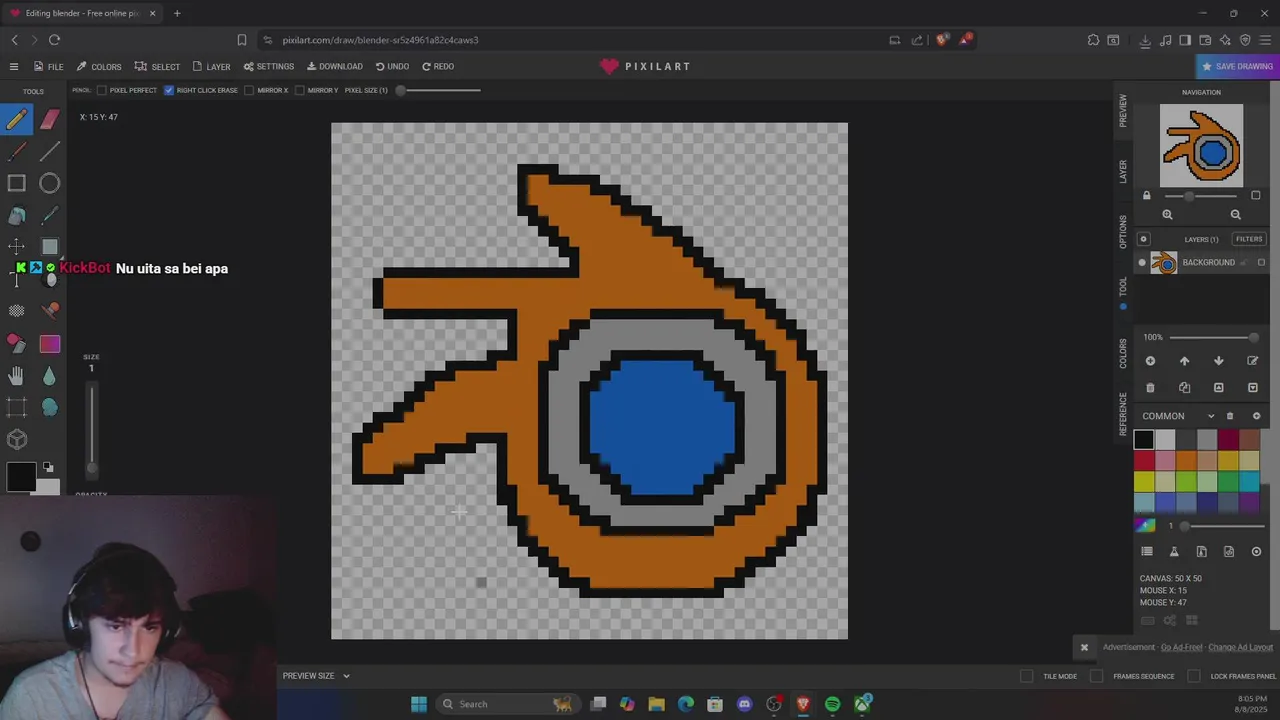1280x720 pixels.
Task: Select the 3D cube tool
Action: click(x=17, y=439)
